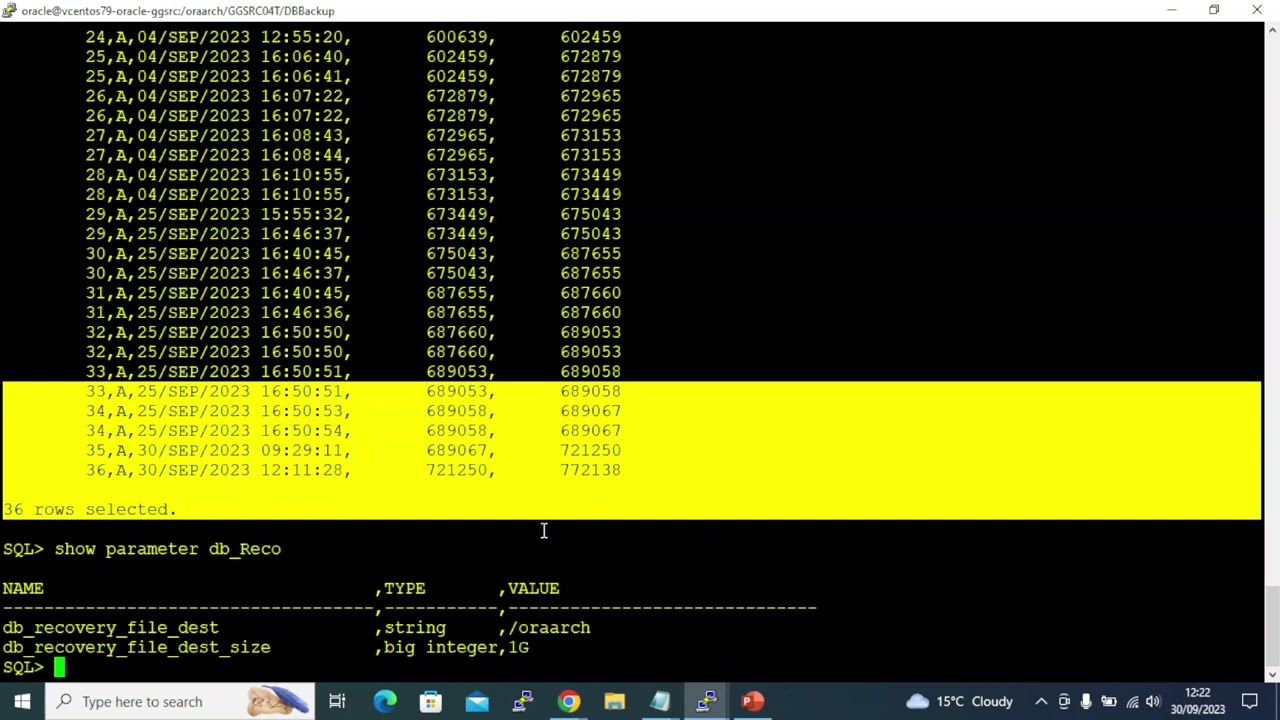Click value 772138 in row 36
This screenshot has width=1280, height=720.
(591, 470)
